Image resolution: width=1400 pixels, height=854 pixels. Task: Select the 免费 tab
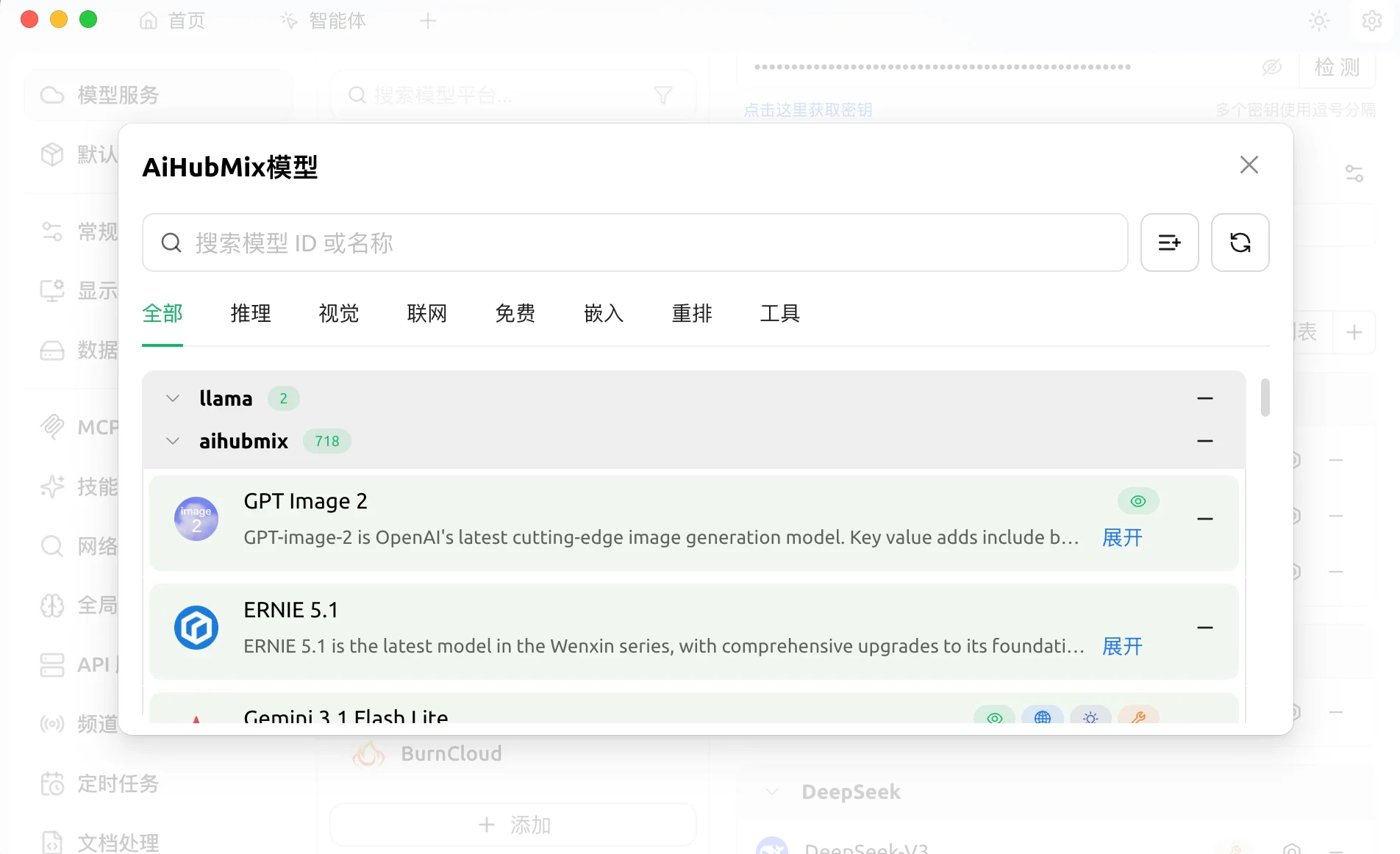(515, 314)
